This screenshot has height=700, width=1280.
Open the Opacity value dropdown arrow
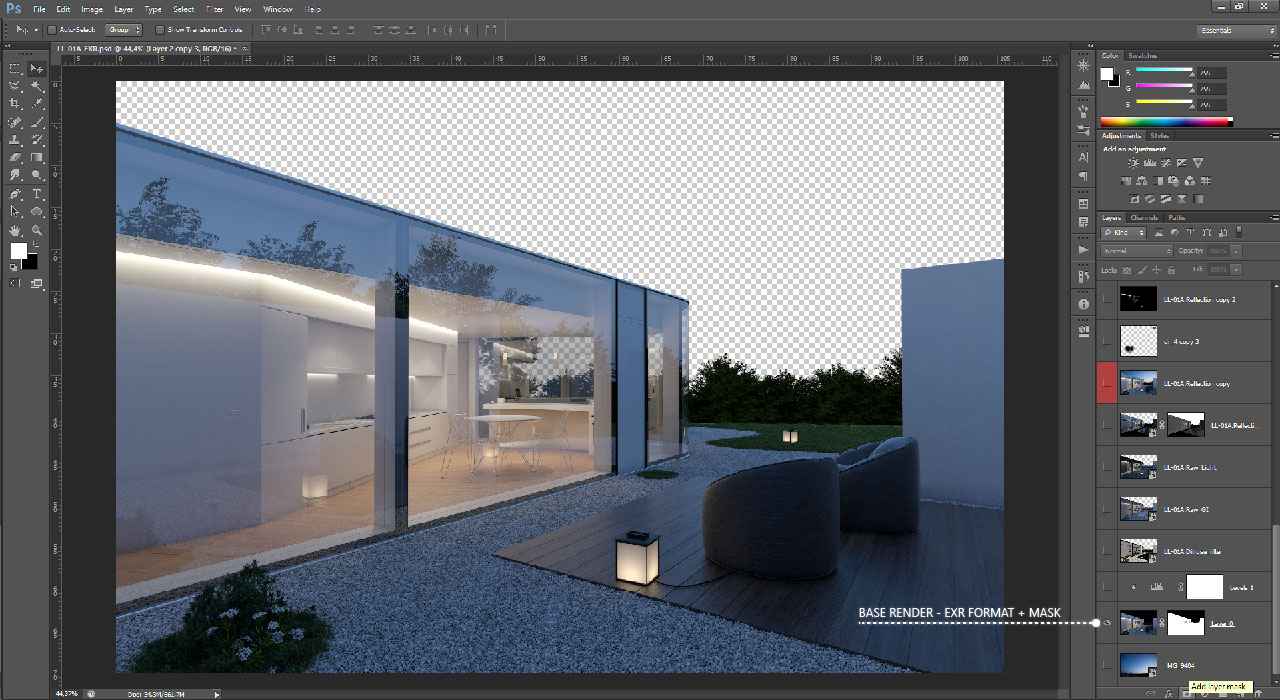[1236, 250]
